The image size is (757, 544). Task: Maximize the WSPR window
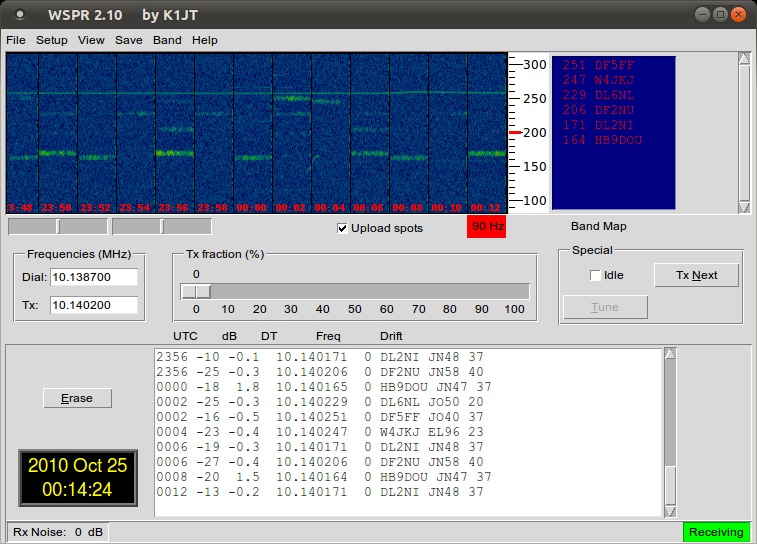[720, 14]
